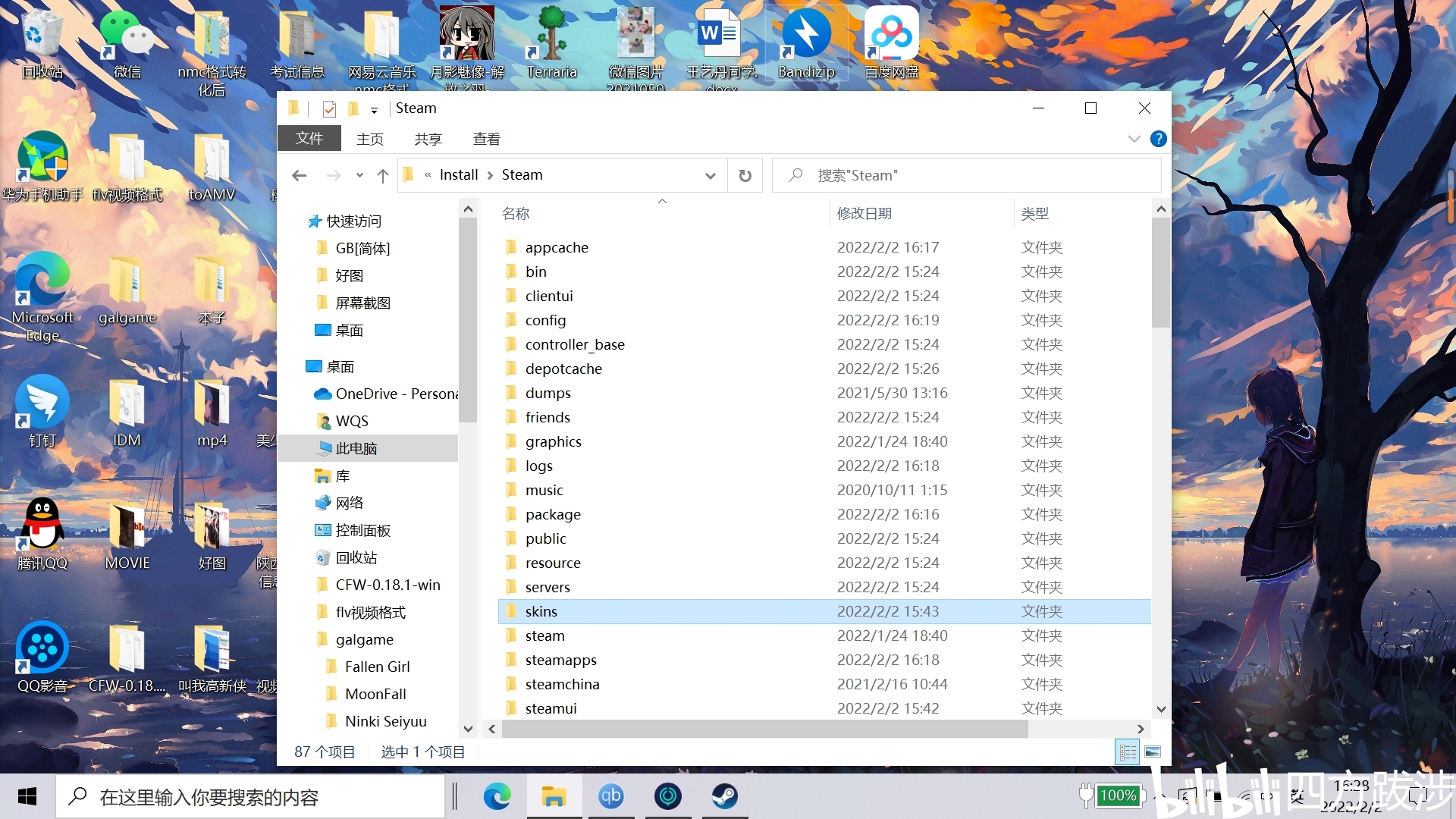Click the refresh button beside address bar
The height and width of the screenshot is (819, 1456).
(x=745, y=175)
